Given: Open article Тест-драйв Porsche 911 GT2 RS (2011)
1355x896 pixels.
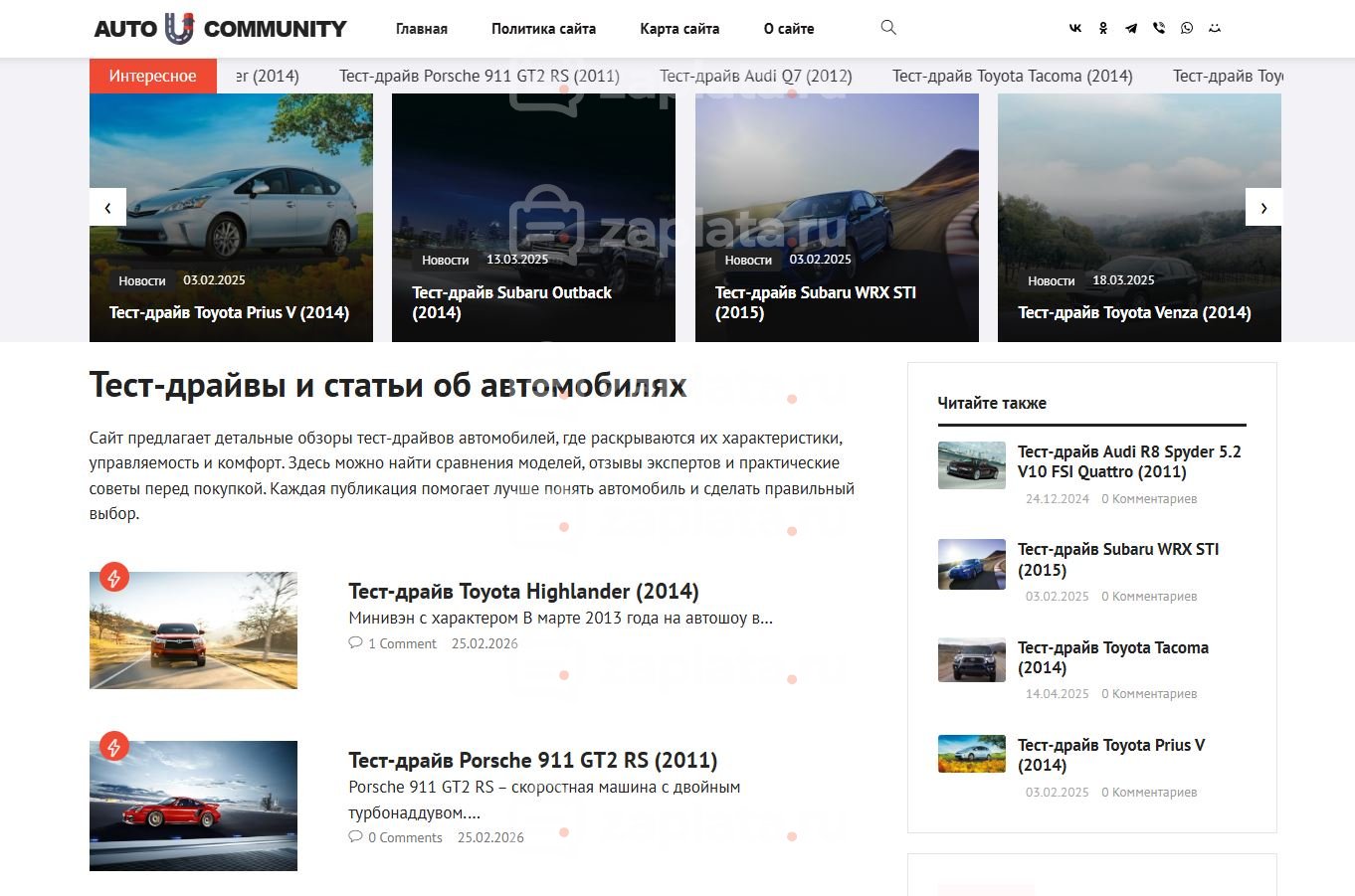Looking at the screenshot, I should pos(533,761).
